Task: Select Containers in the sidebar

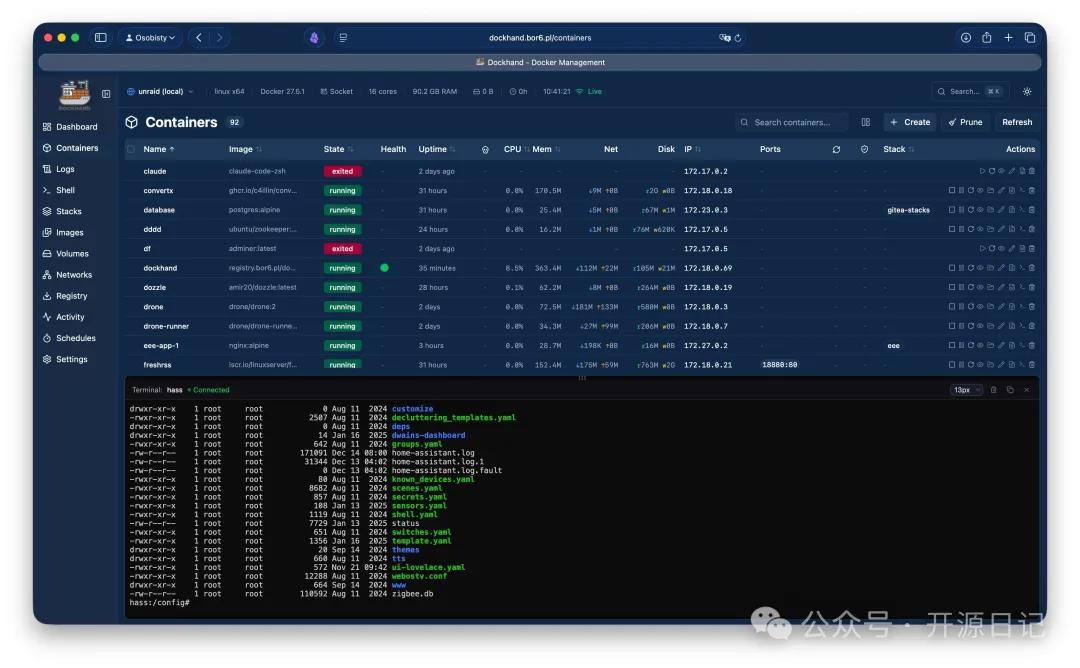Action: [x=71, y=148]
